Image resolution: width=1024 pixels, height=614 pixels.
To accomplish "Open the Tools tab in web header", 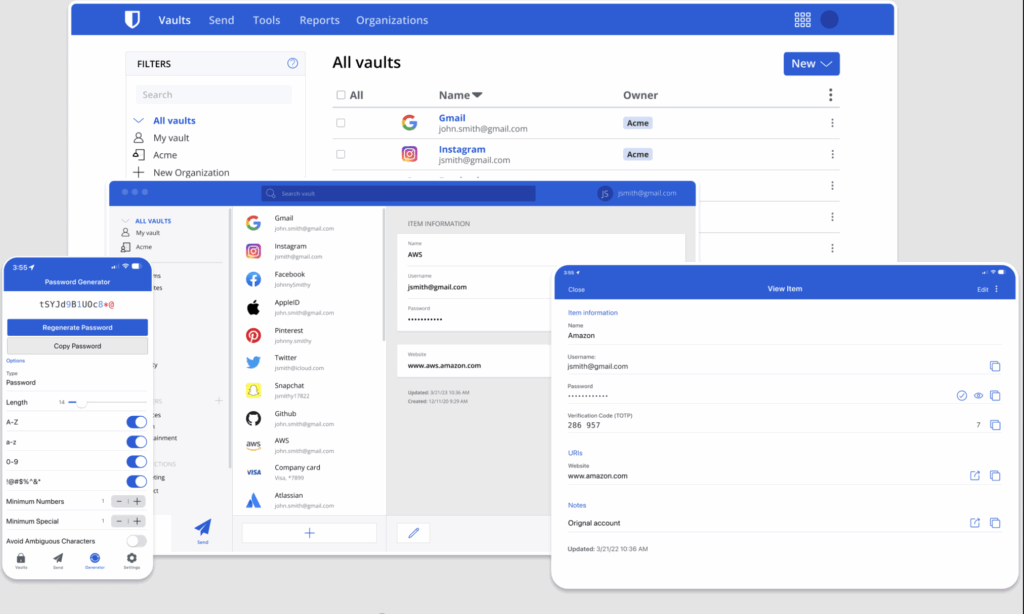I will [x=266, y=20].
